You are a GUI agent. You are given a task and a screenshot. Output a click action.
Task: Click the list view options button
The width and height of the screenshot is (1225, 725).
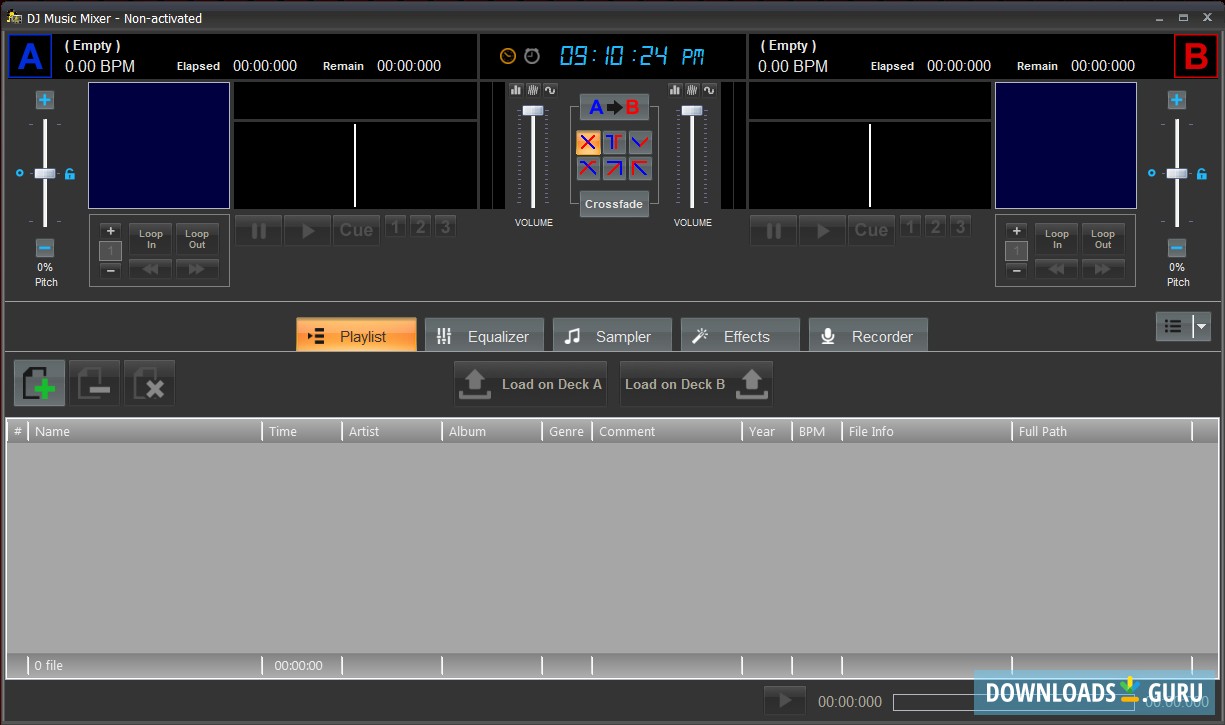pos(1174,326)
